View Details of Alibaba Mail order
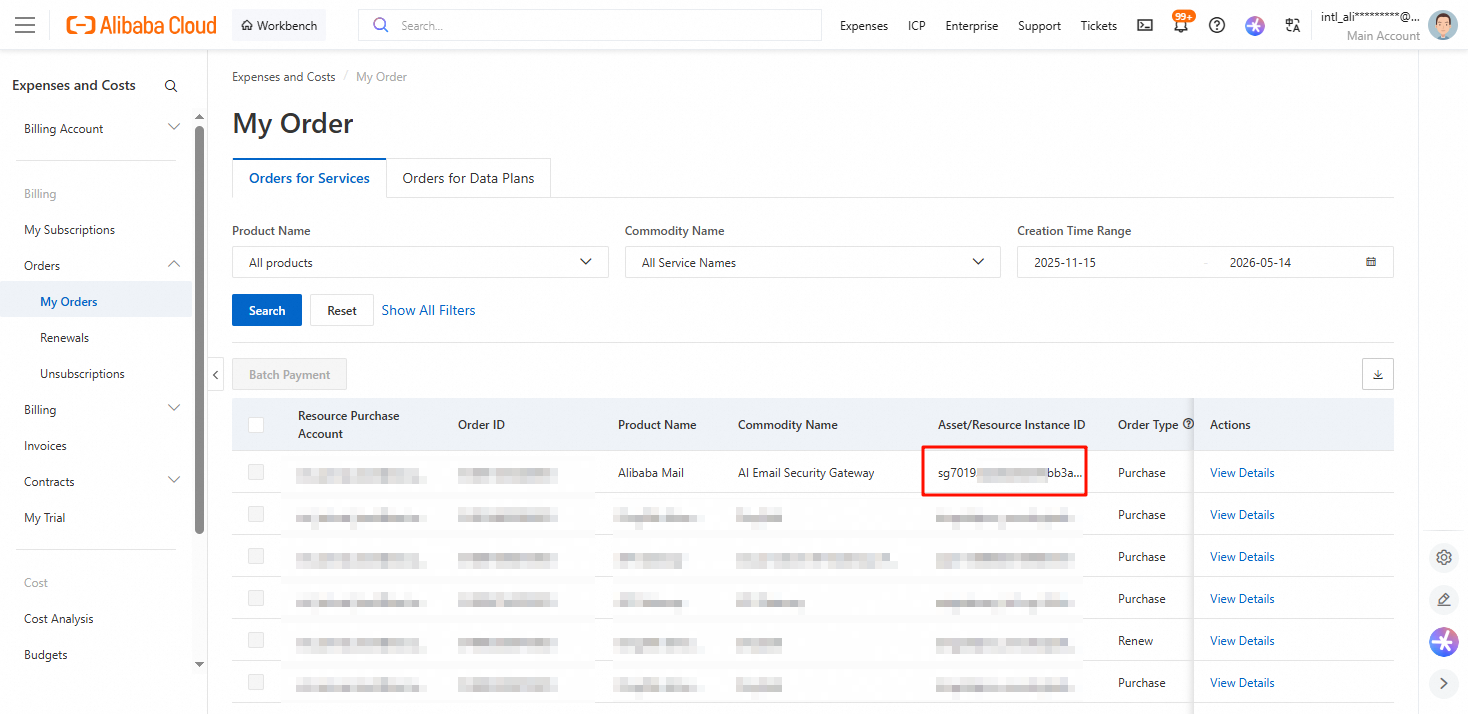This screenshot has height=714, width=1468. (1242, 472)
